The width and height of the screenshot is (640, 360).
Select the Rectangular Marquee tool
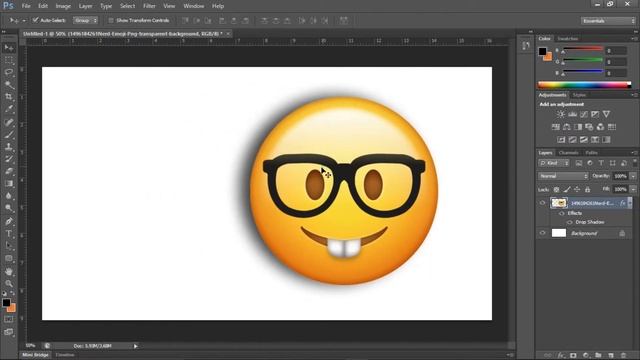pyautogui.click(x=9, y=60)
